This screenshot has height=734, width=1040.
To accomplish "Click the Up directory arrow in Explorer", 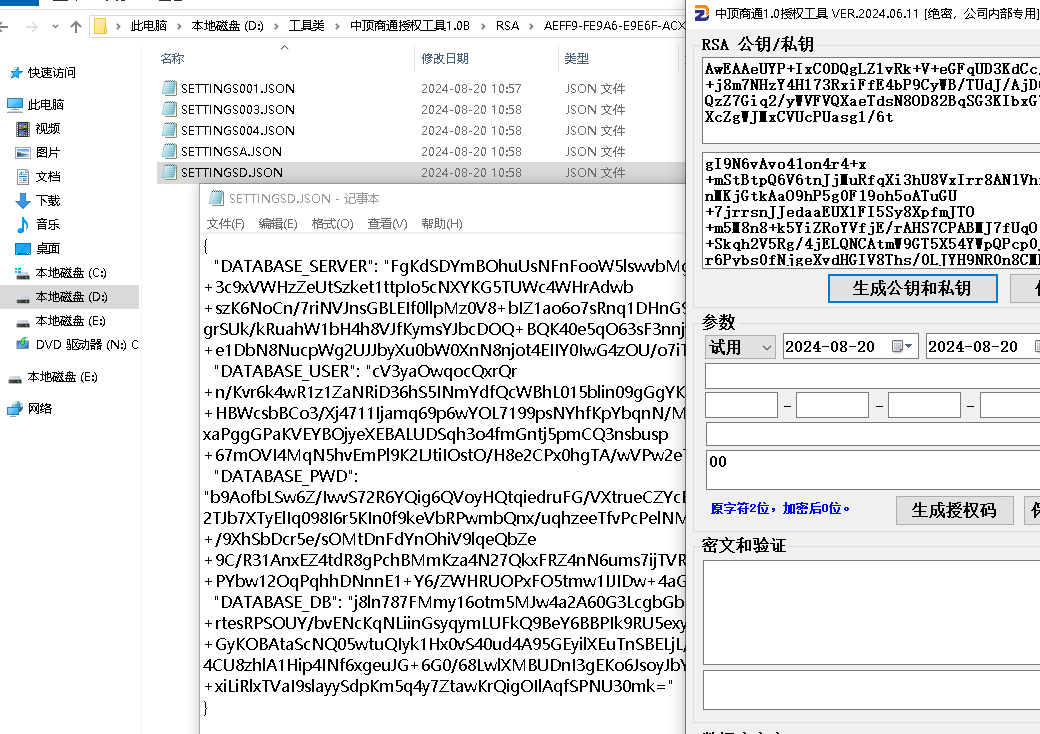I will click(76, 27).
